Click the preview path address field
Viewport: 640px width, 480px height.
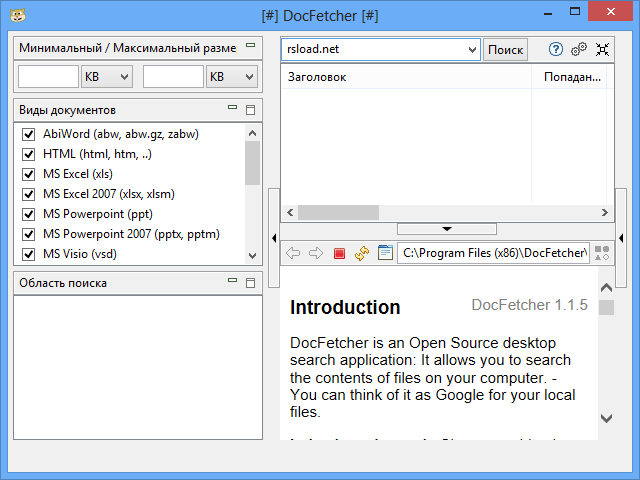(493, 253)
